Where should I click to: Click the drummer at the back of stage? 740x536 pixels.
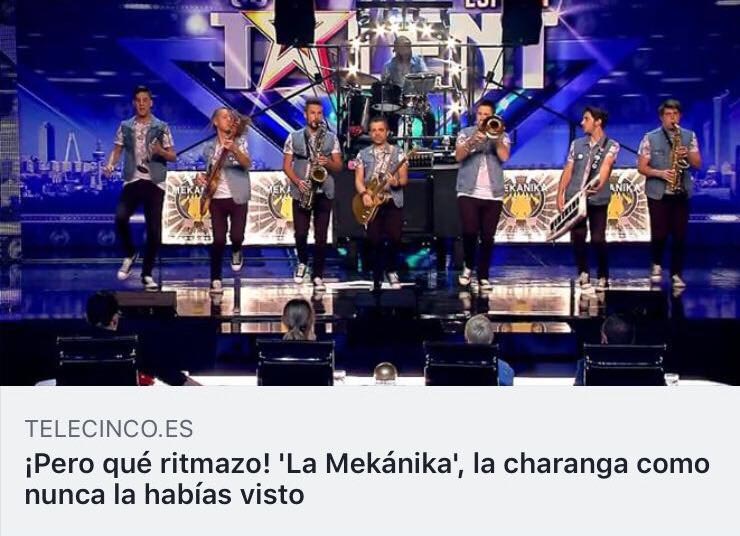pyautogui.click(x=404, y=64)
